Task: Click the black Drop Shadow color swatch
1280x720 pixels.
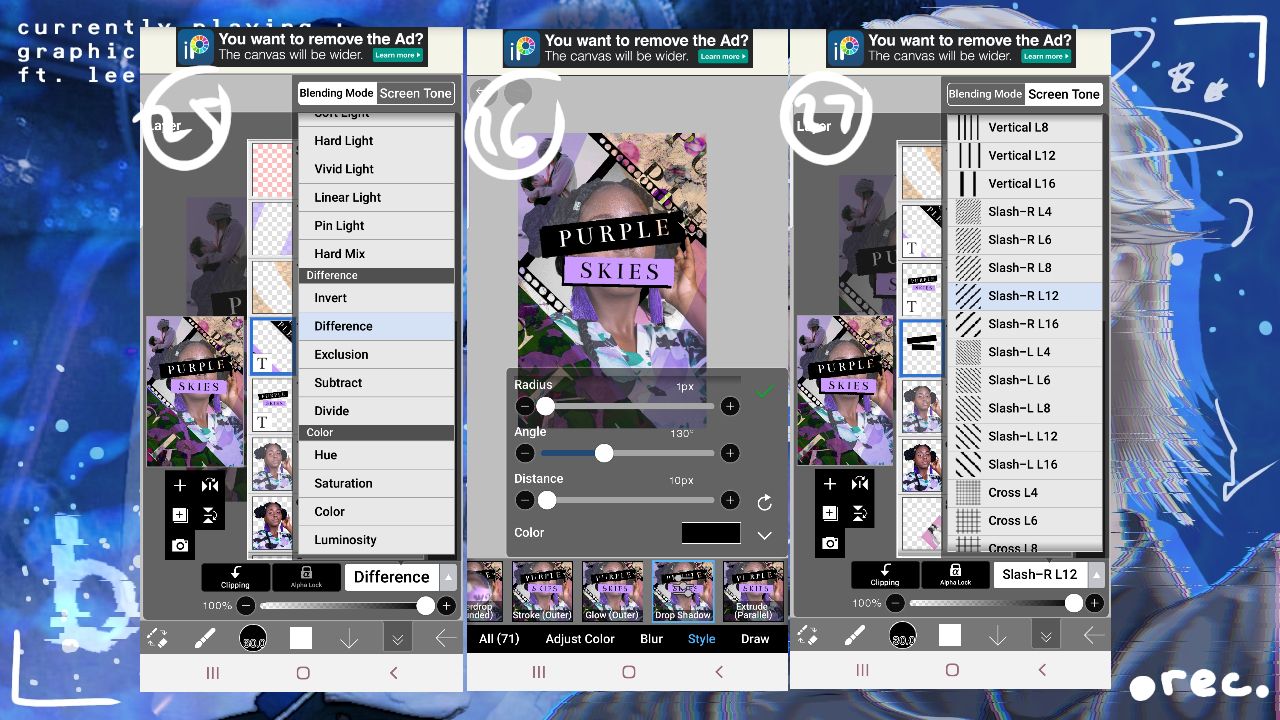Action: [710, 533]
